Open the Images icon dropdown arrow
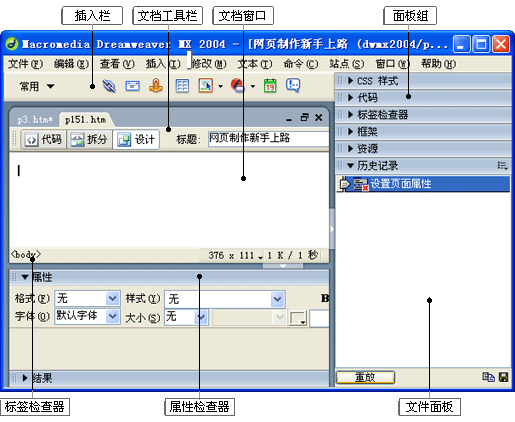This screenshot has height=422, width=515. click(x=220, y=86)
